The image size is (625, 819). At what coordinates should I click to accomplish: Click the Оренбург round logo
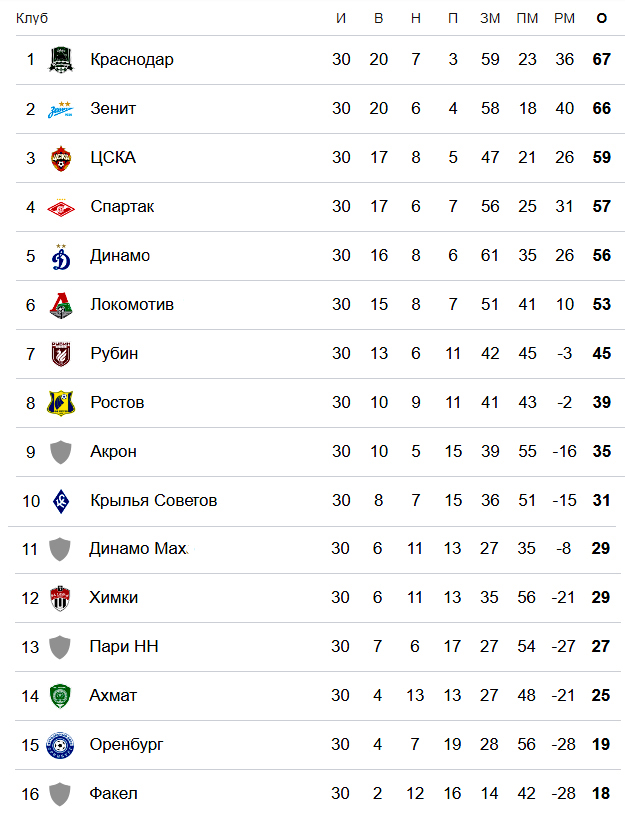coord(60,745)
